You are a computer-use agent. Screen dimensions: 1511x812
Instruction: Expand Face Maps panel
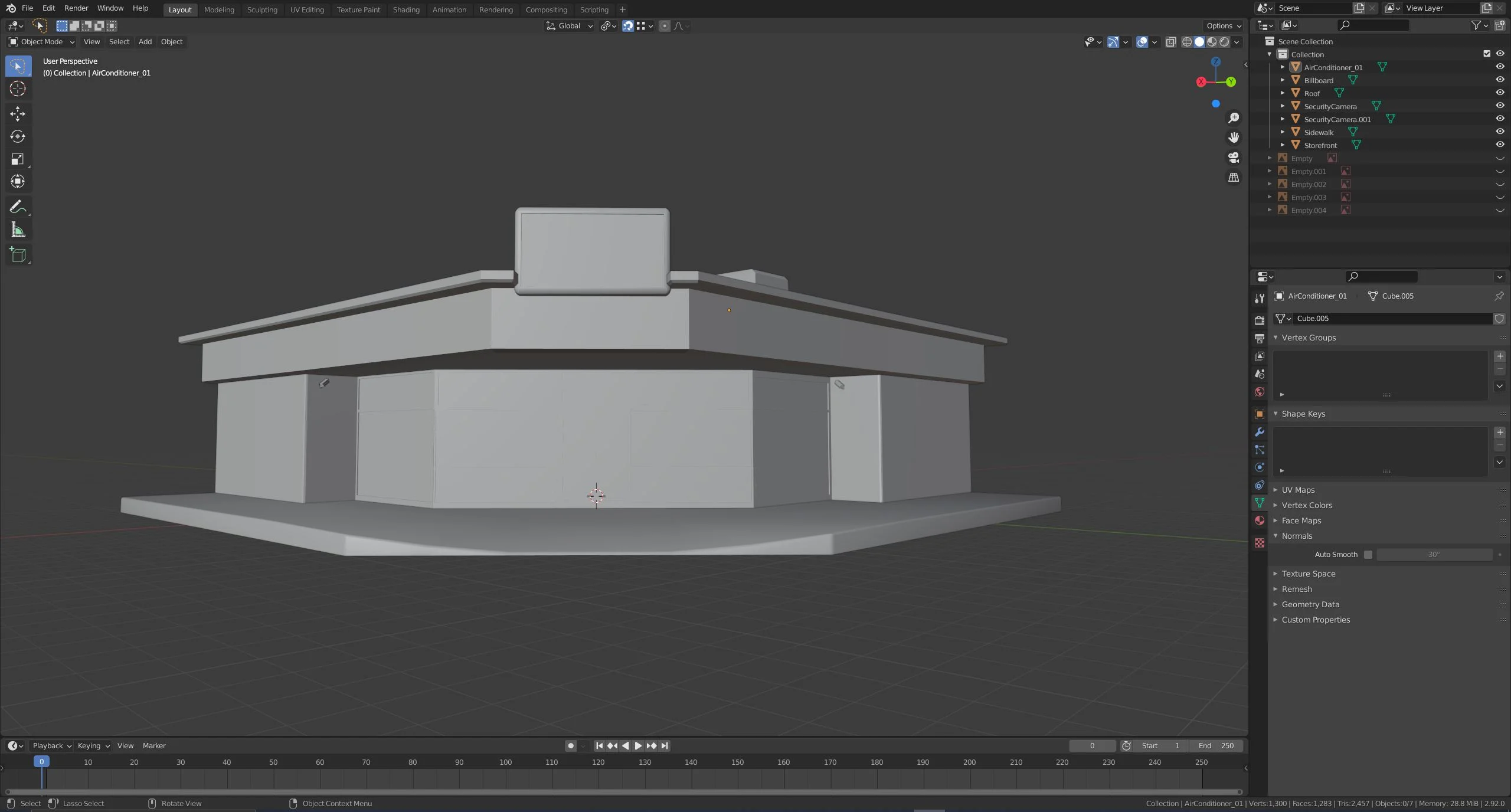pyautogui.click(x=1301, y=521)
